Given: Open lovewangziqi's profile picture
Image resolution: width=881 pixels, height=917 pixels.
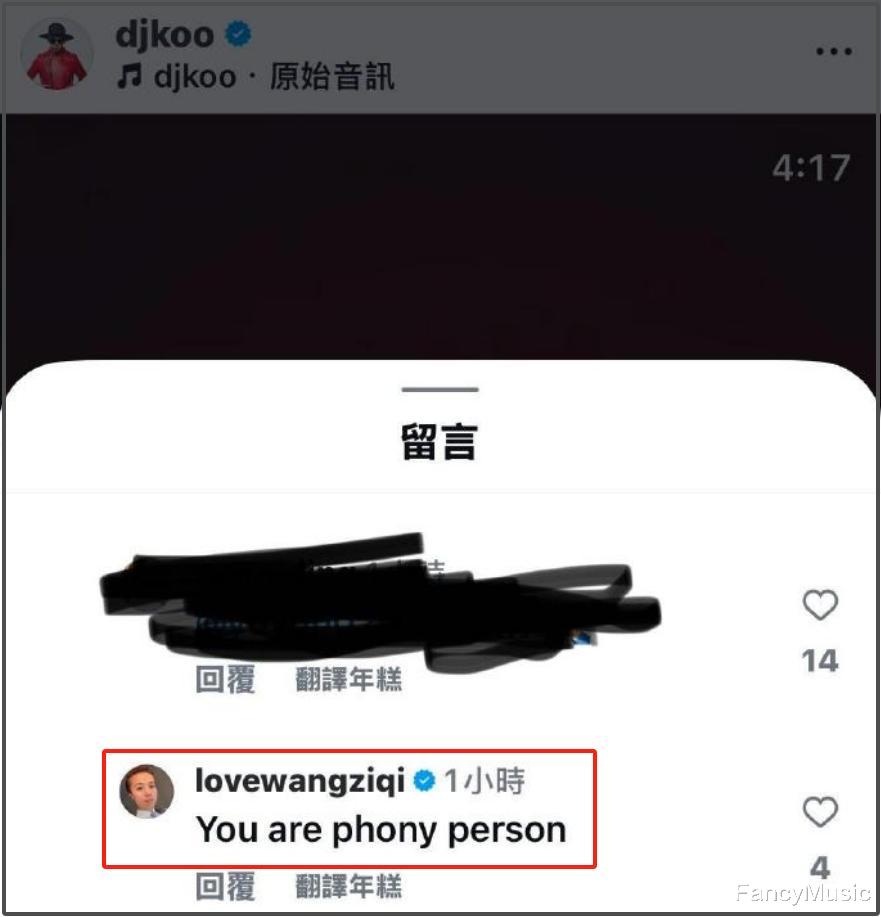Looking at the screenshot, I should [x=147, y=791].
